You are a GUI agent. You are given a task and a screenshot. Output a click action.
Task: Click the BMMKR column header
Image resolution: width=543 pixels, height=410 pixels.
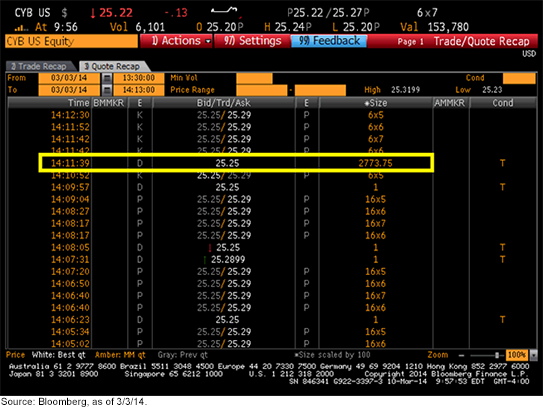click(109, 103)
